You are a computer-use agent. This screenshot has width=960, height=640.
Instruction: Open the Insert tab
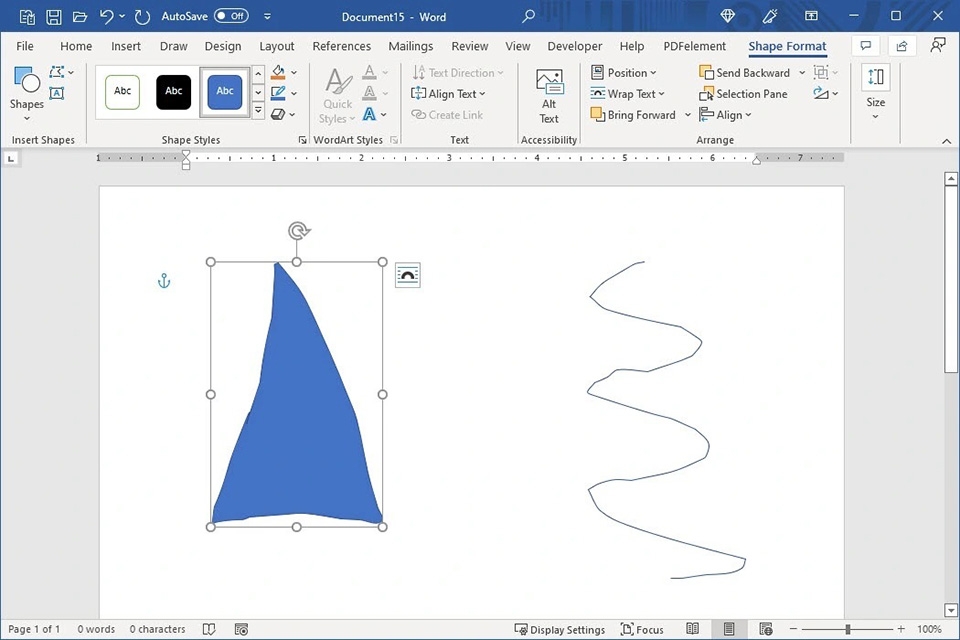(126, 46)
